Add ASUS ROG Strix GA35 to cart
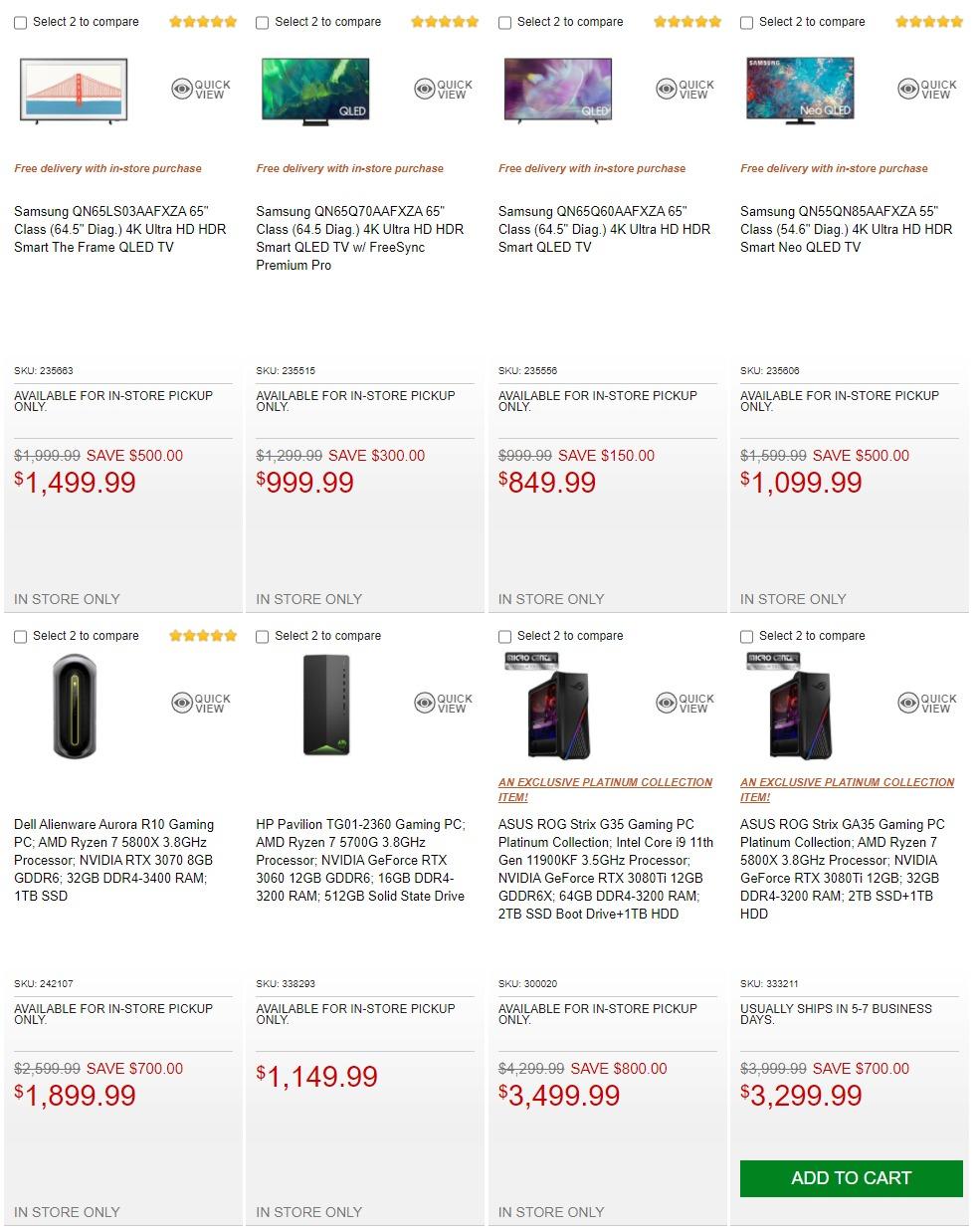This screenshot has width=978, height=1232. [x=851, y=1178]
